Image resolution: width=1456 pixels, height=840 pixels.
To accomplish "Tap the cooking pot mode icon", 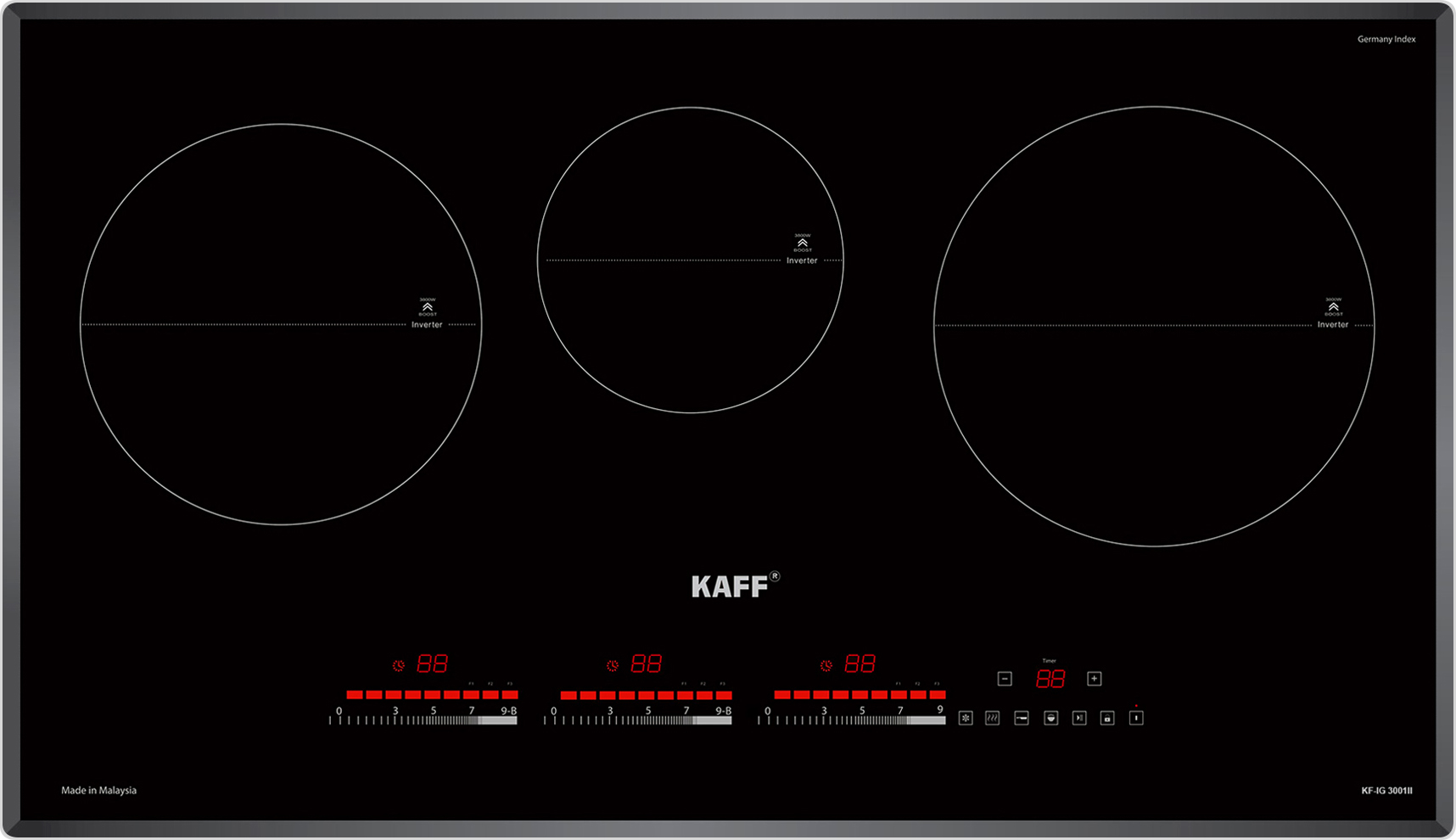I will (x=1050, y=719).
